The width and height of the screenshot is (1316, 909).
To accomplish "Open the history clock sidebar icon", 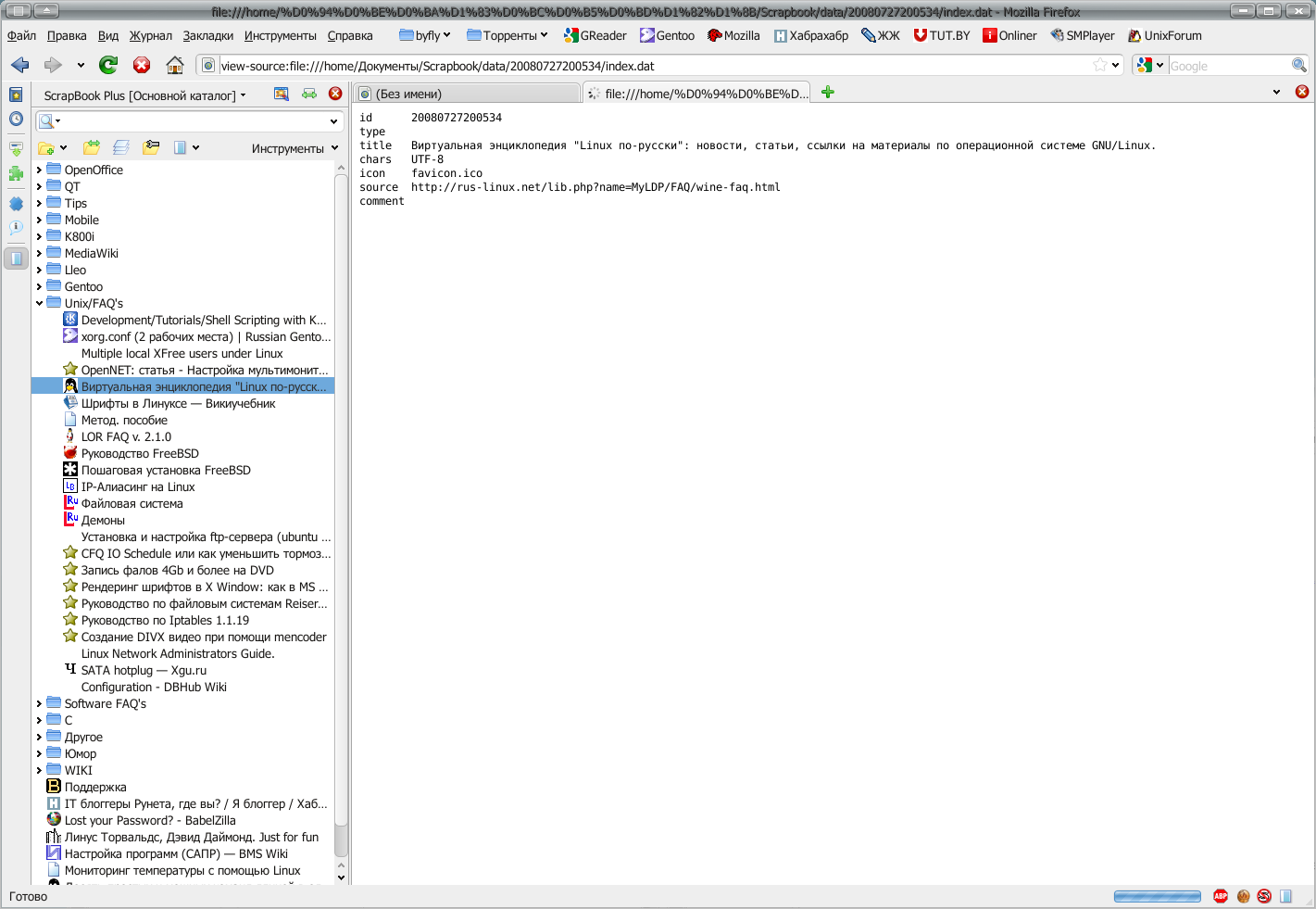I will (16, 119).
